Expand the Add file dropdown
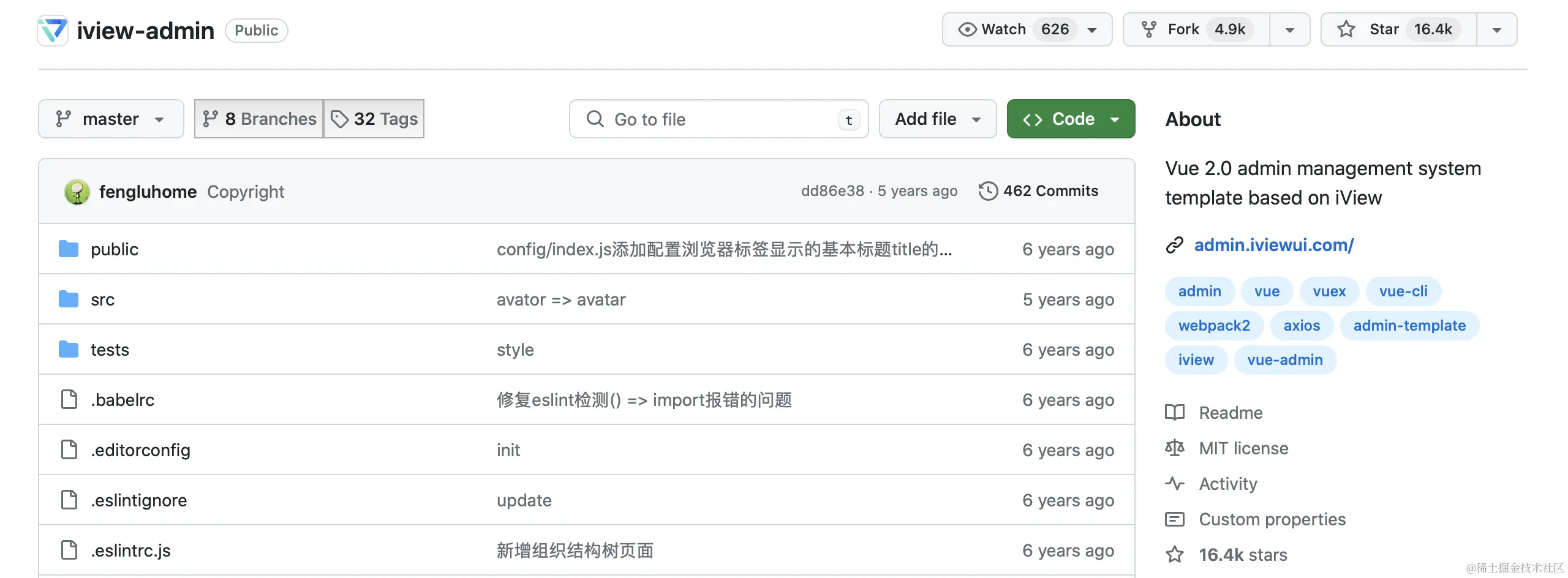 pyautogui.click(x=938, y=119)
